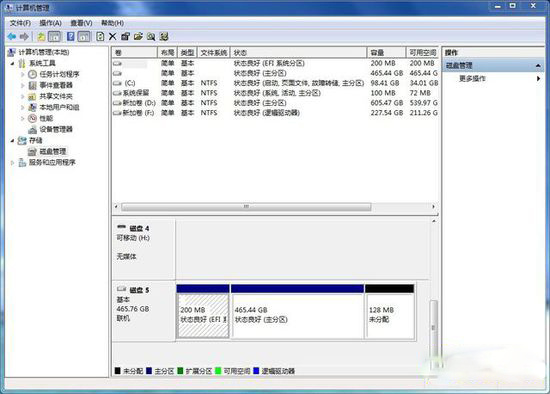550x394 pixels.
Task: Select the (C:) volume row
Action: click(275, 83)
